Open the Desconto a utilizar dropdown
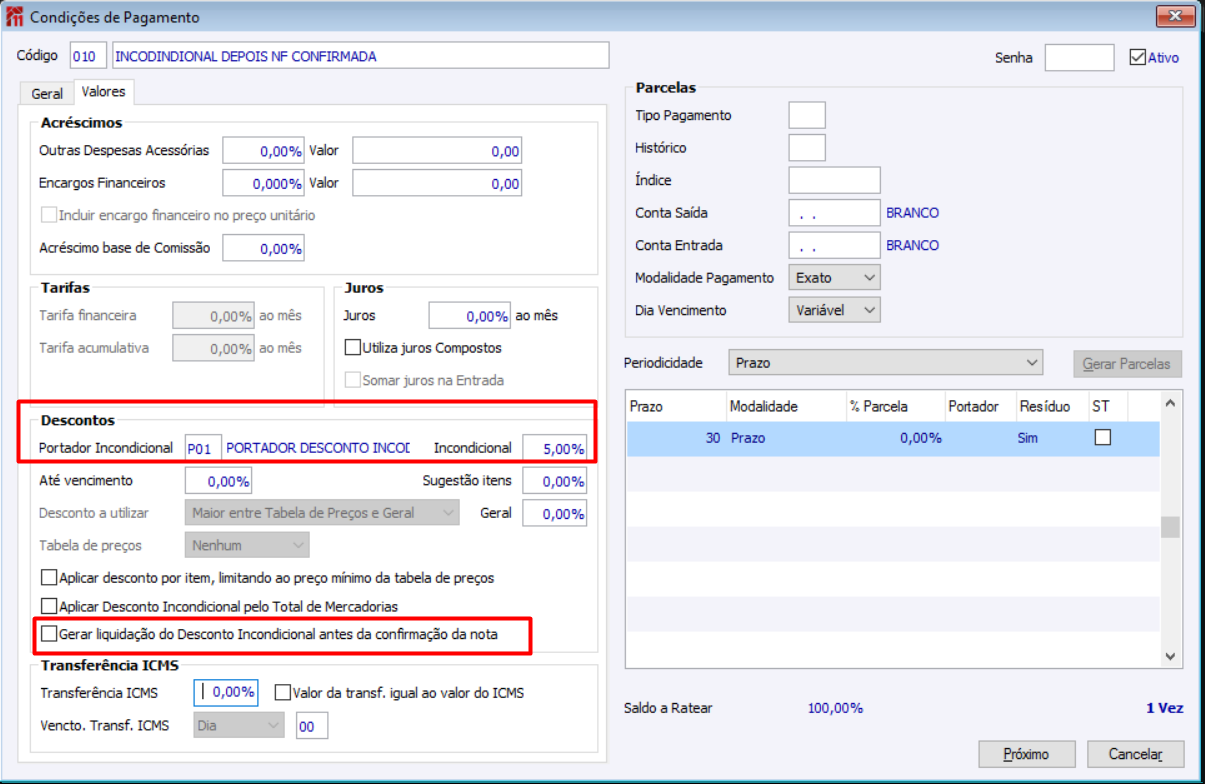Screen dimensions: 1205x784 pyautogui.click(x=322, y=513)
